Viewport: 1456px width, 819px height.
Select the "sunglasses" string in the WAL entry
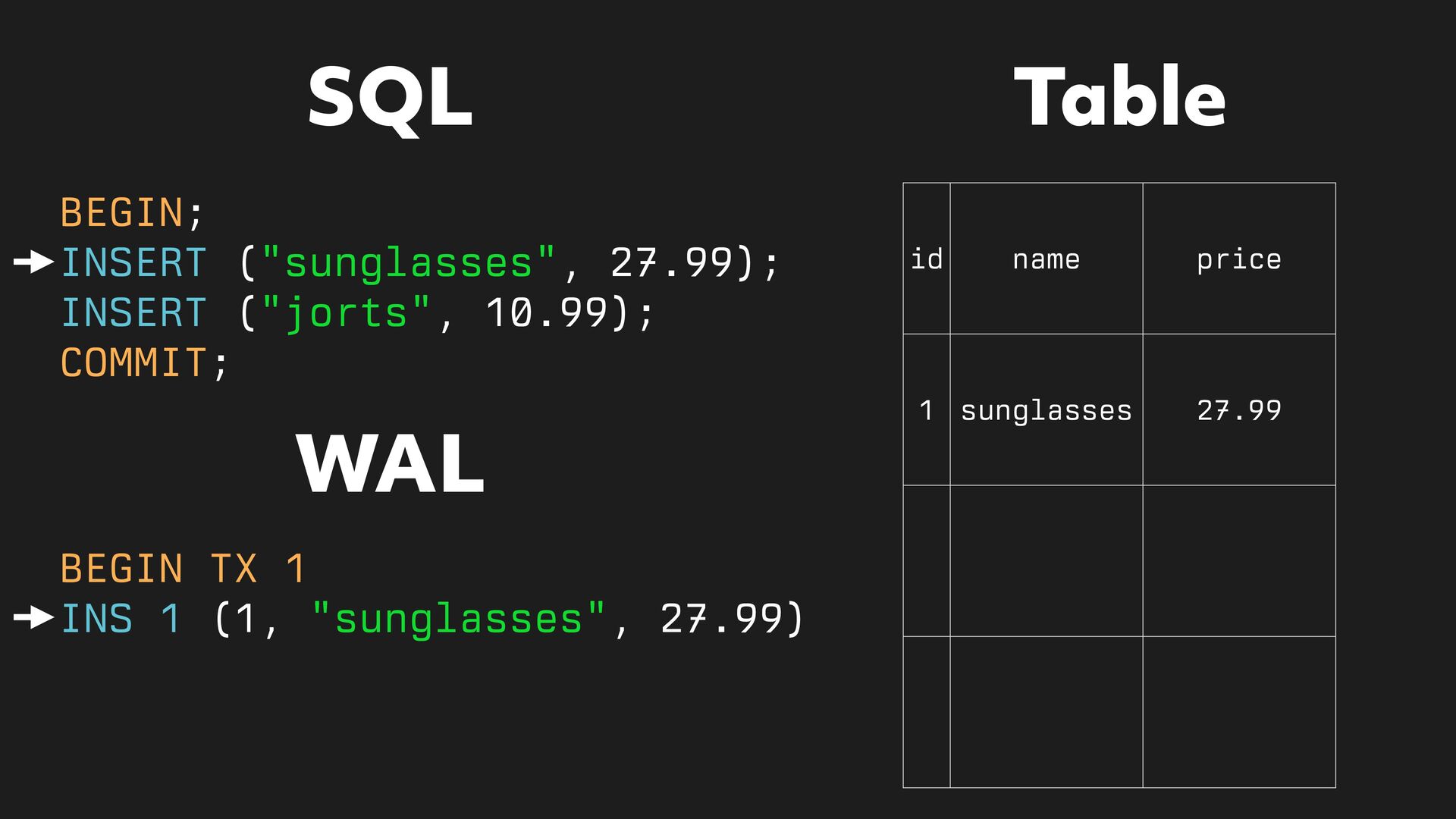pos(459,619)
